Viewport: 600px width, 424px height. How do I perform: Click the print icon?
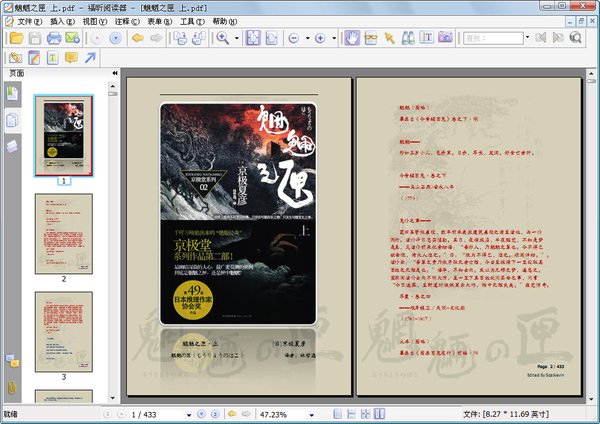(52, 38)
